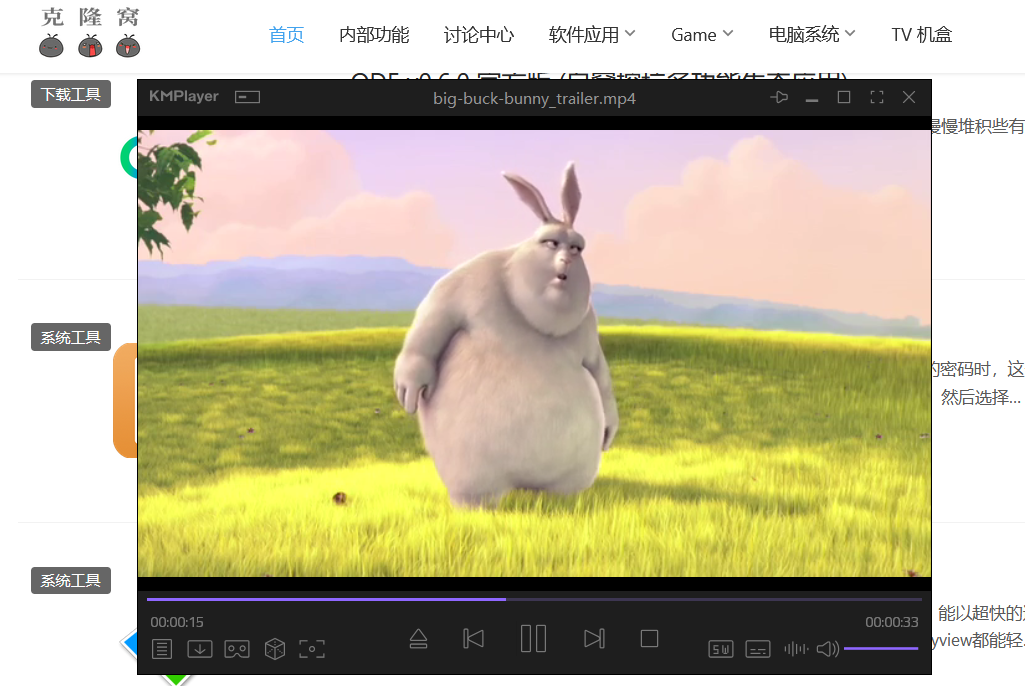Open the audio equalizer waveform icon

pyautogui.click(x=796, y=649)
